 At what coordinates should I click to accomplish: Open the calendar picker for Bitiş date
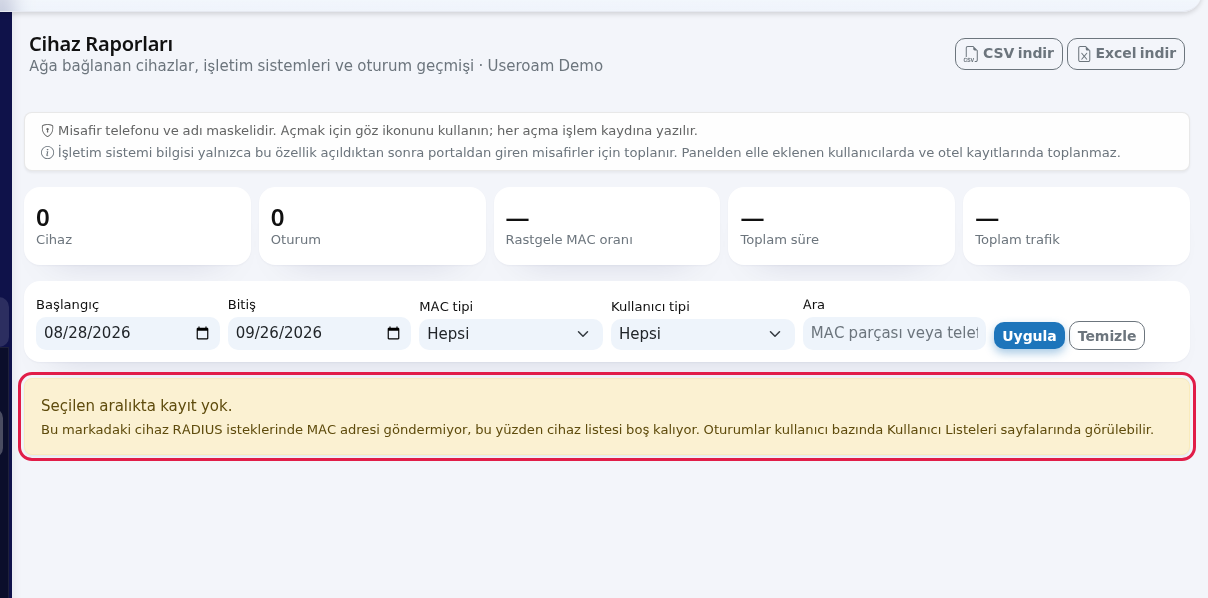tap(394, 334)
